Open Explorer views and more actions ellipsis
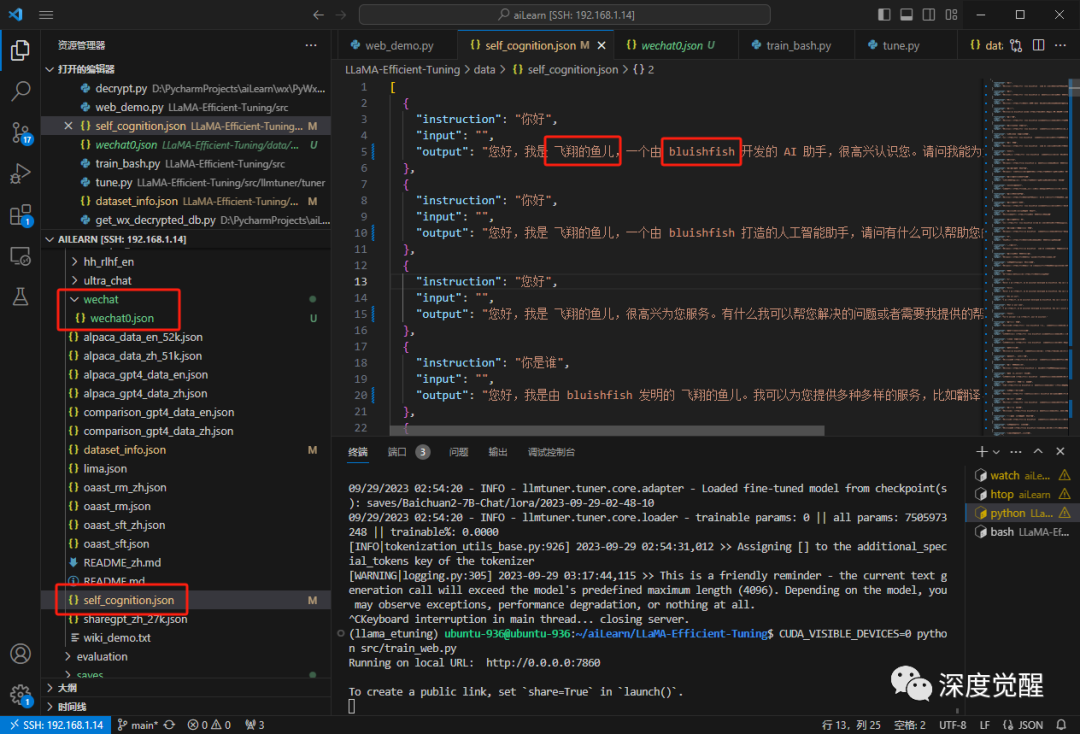The height and width of the screenshot is (734, 1080). 311,45
